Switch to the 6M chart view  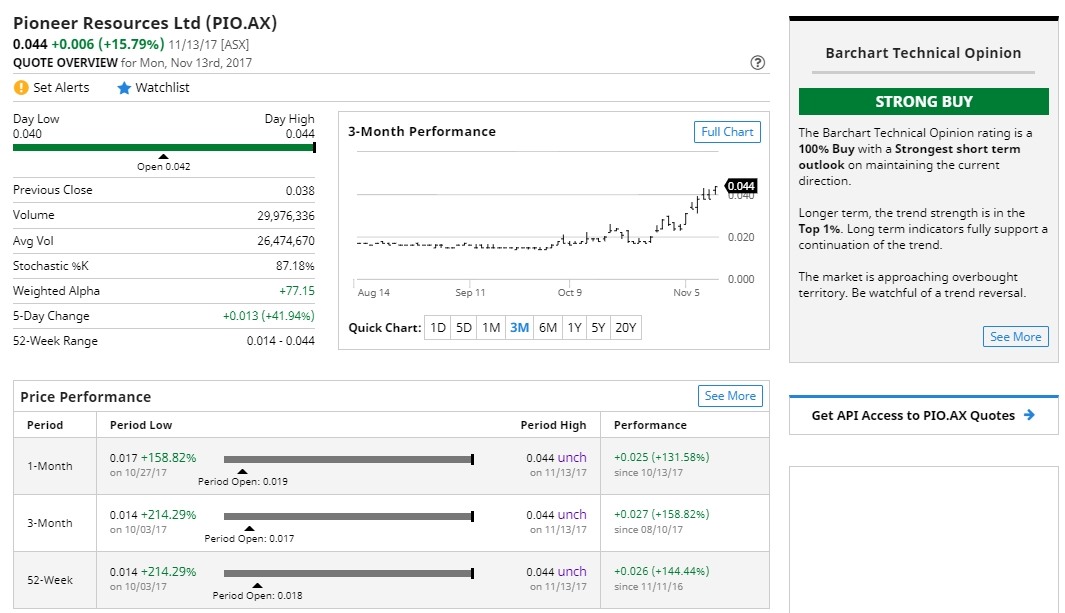pyautogui.click(x=548, y=327)
